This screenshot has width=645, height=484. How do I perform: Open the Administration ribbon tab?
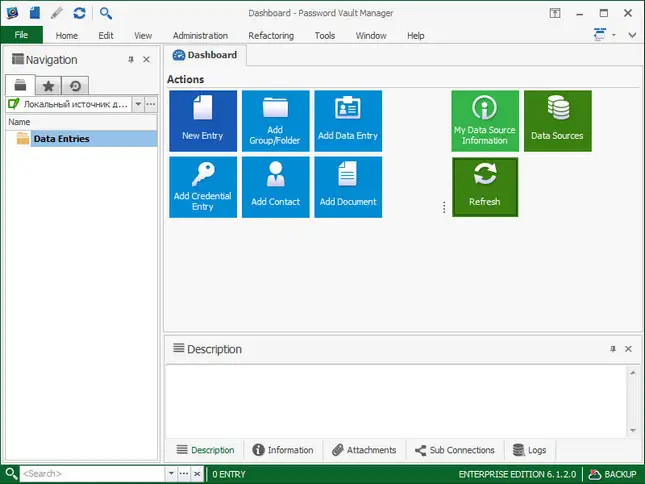(x=200, y=36)
